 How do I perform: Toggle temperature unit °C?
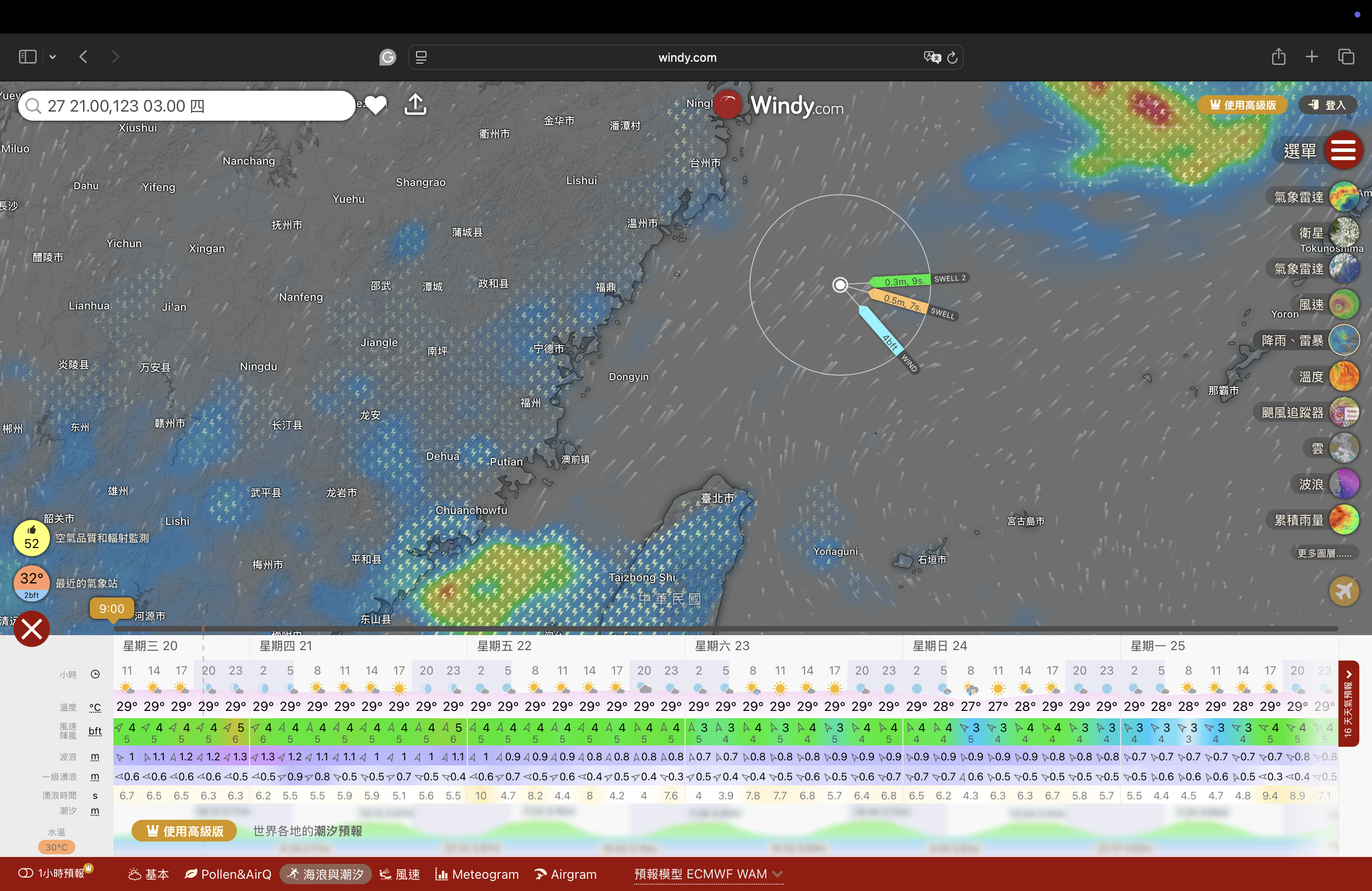[x=95, y=707]
